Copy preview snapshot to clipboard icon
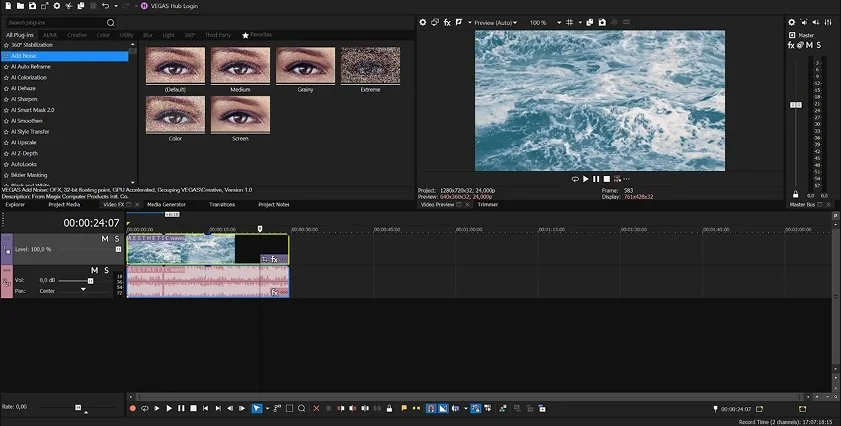 coord(590,23)
